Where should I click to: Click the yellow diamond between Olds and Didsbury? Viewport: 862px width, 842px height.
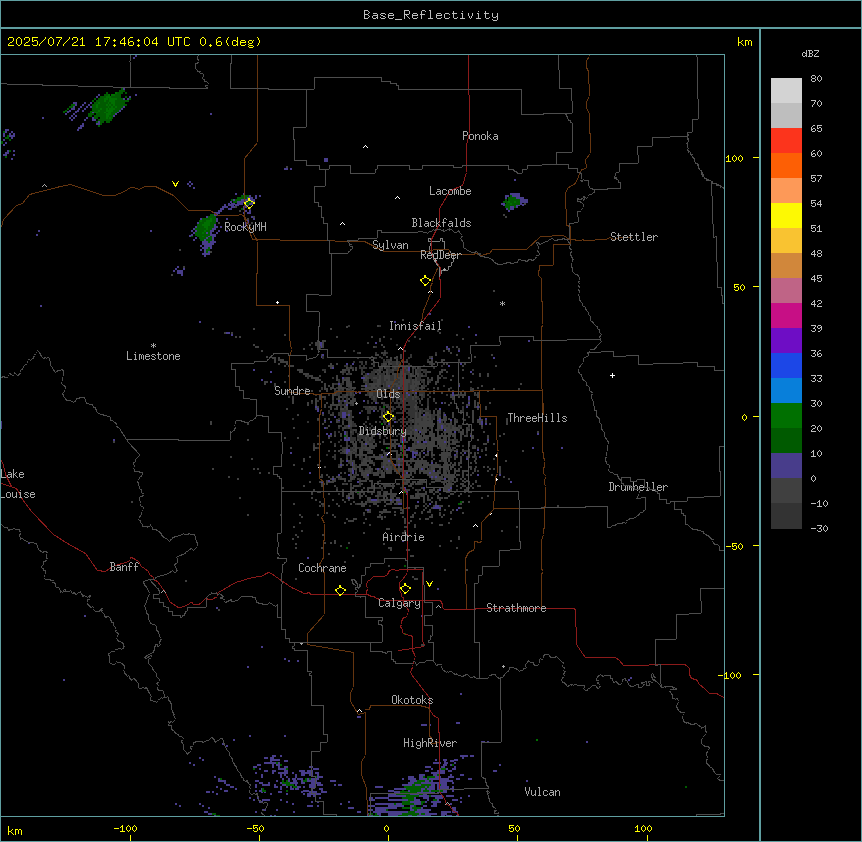[x=388, y=417]
